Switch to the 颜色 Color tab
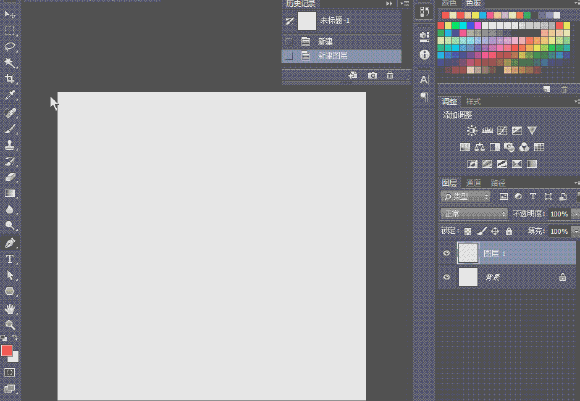This screenshot has height=401, width=580. click(449, 3)
